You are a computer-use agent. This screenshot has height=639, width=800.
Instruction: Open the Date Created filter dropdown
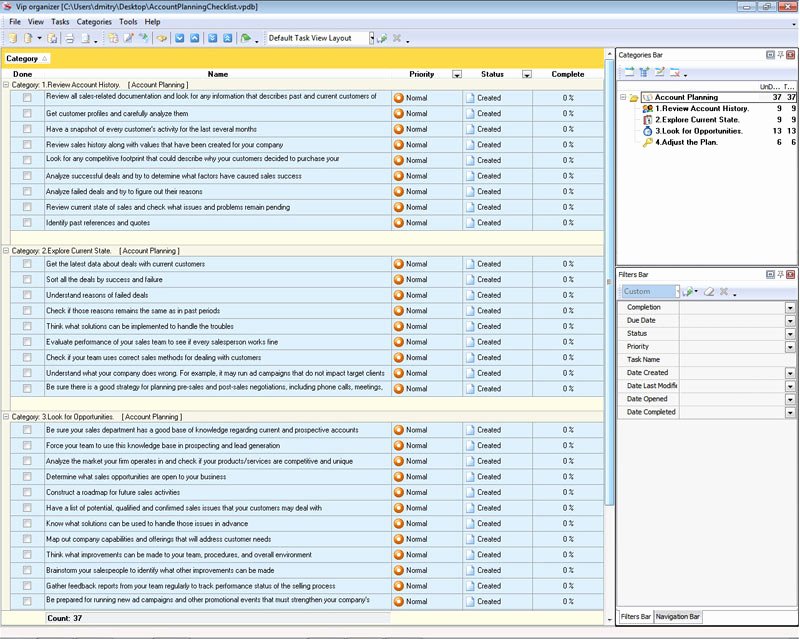[790, 373]
